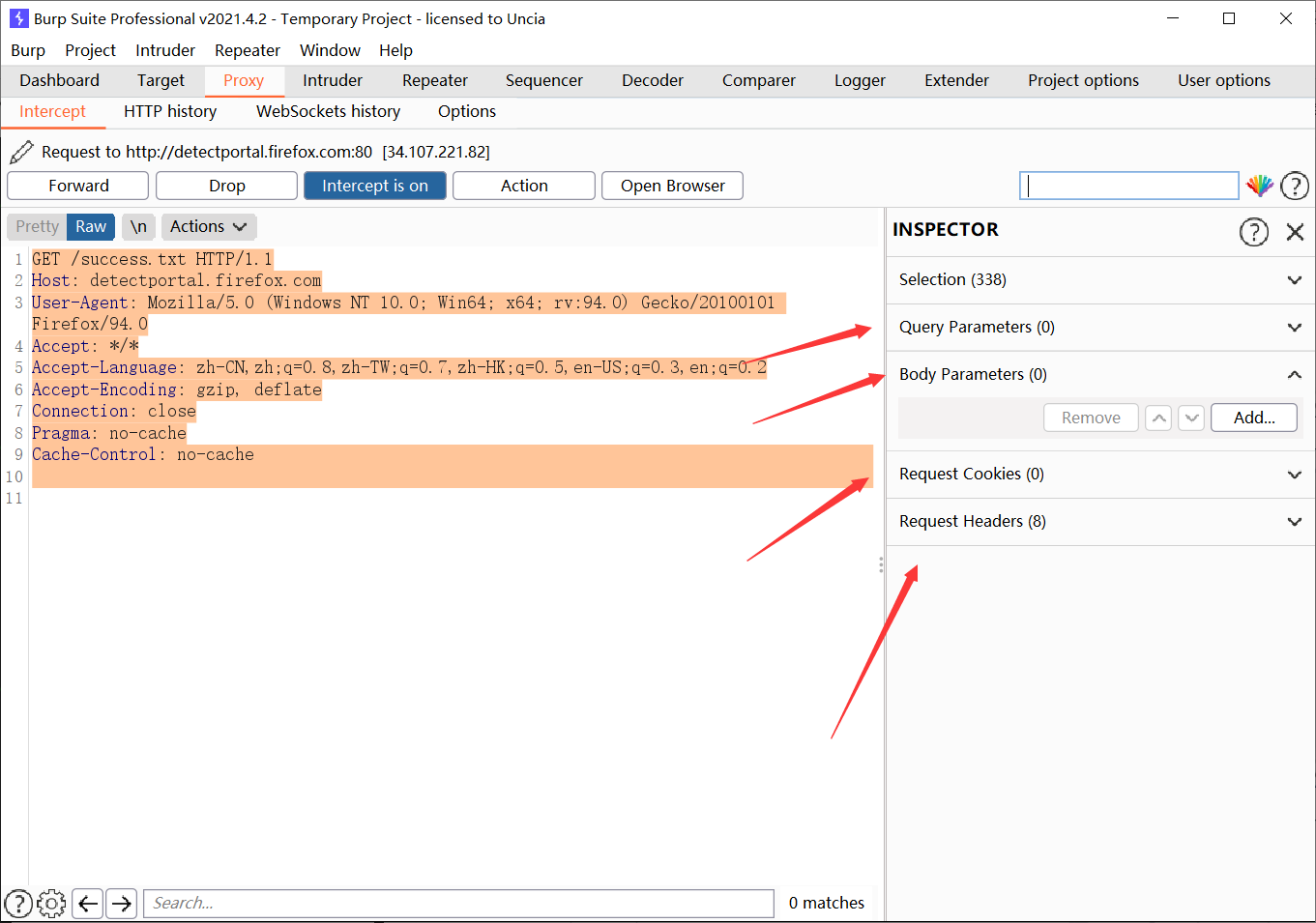1316x923 pixels.
Task: Go to previous search match arrow
Action: 88,904
